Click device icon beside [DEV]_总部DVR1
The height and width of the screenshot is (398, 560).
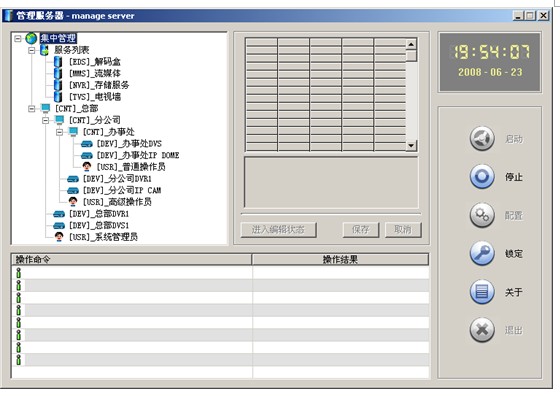[x=59, y=214]
